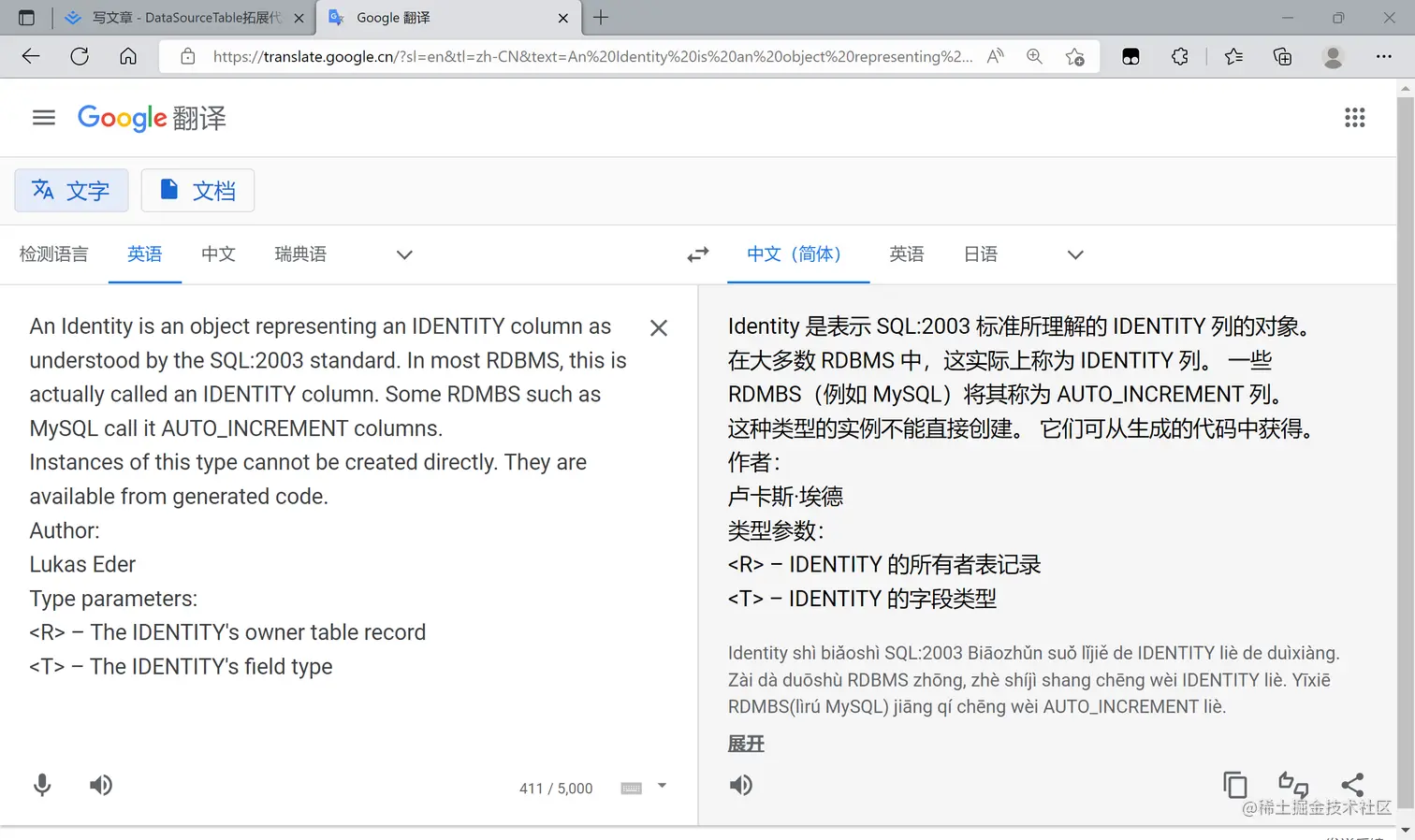Select 中文（简体） as target language
1415x840 pixels.
click(798, 254)
